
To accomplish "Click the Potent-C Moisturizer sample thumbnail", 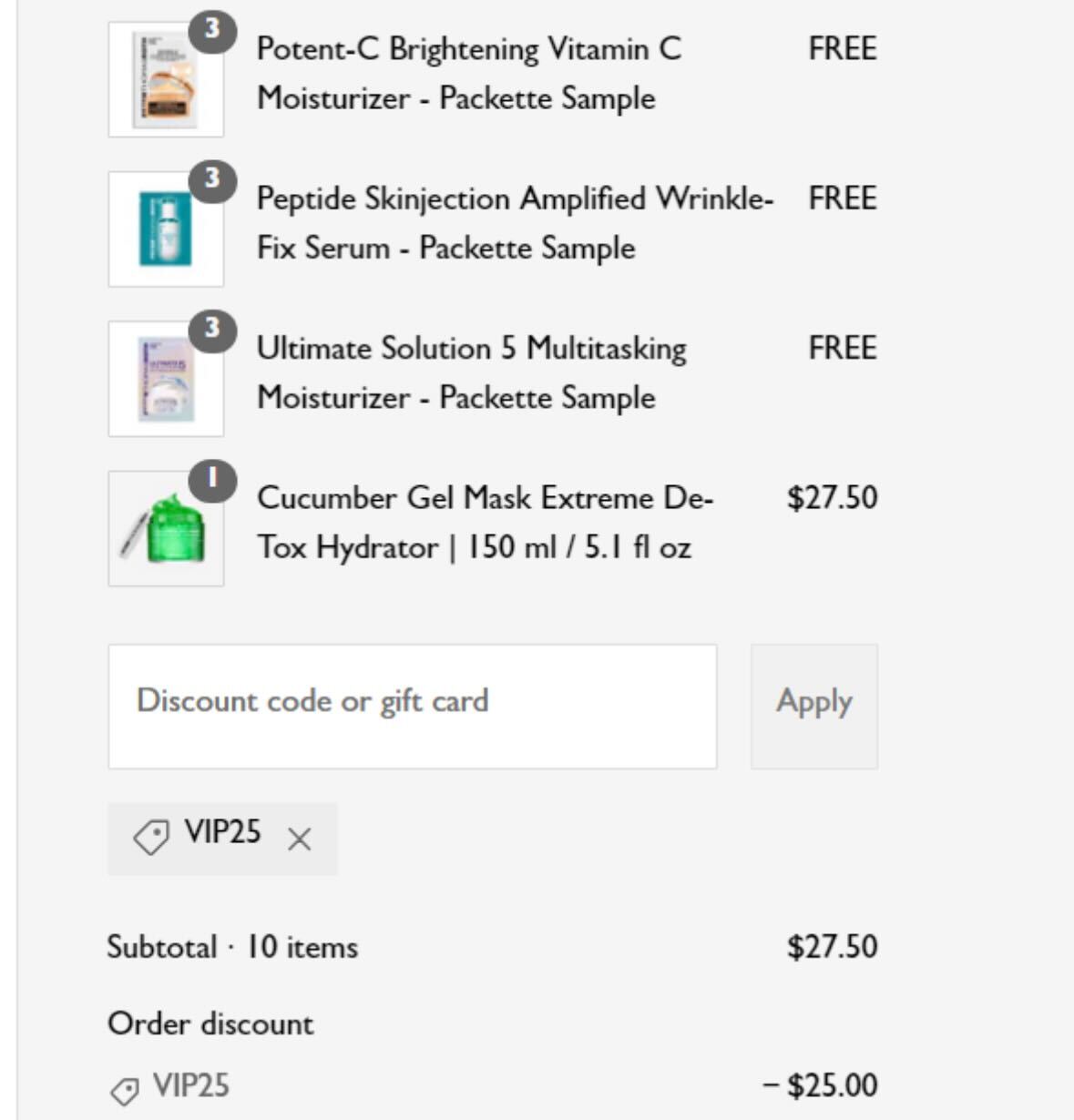I will pyautogui.click(x=165, y=82).
